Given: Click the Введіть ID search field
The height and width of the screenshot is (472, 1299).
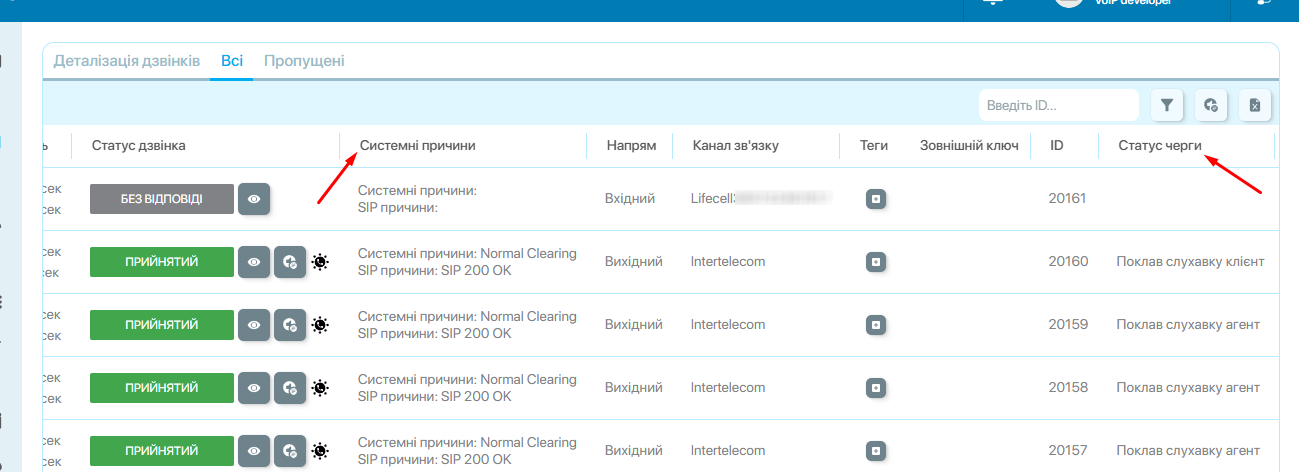Looking at the screenshot, I should (x=1058, y=105).
